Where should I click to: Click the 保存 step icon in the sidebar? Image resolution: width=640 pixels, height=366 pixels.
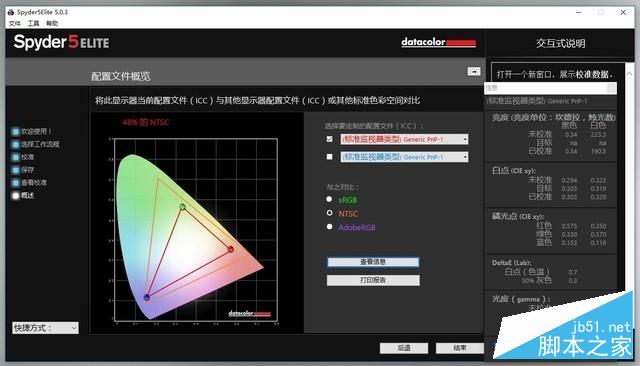pyautogui.click(x=16, y=170)
